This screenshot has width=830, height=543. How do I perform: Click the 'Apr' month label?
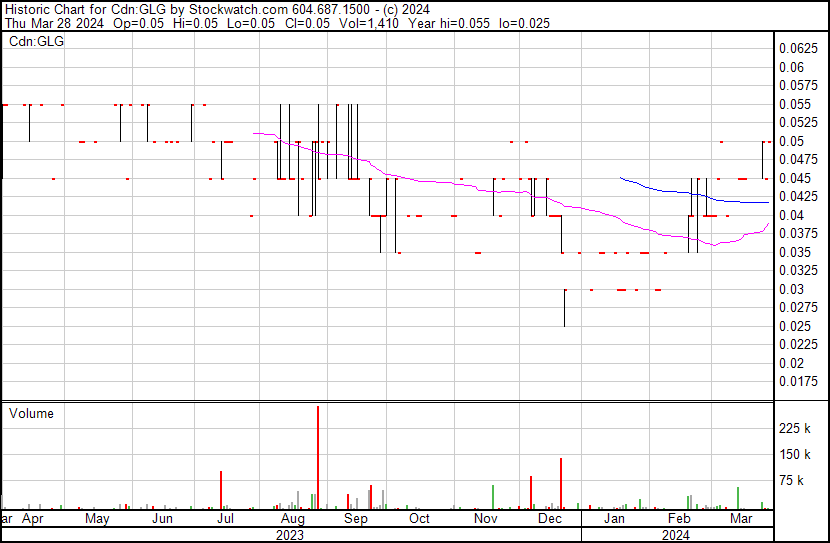click(33, 519)
